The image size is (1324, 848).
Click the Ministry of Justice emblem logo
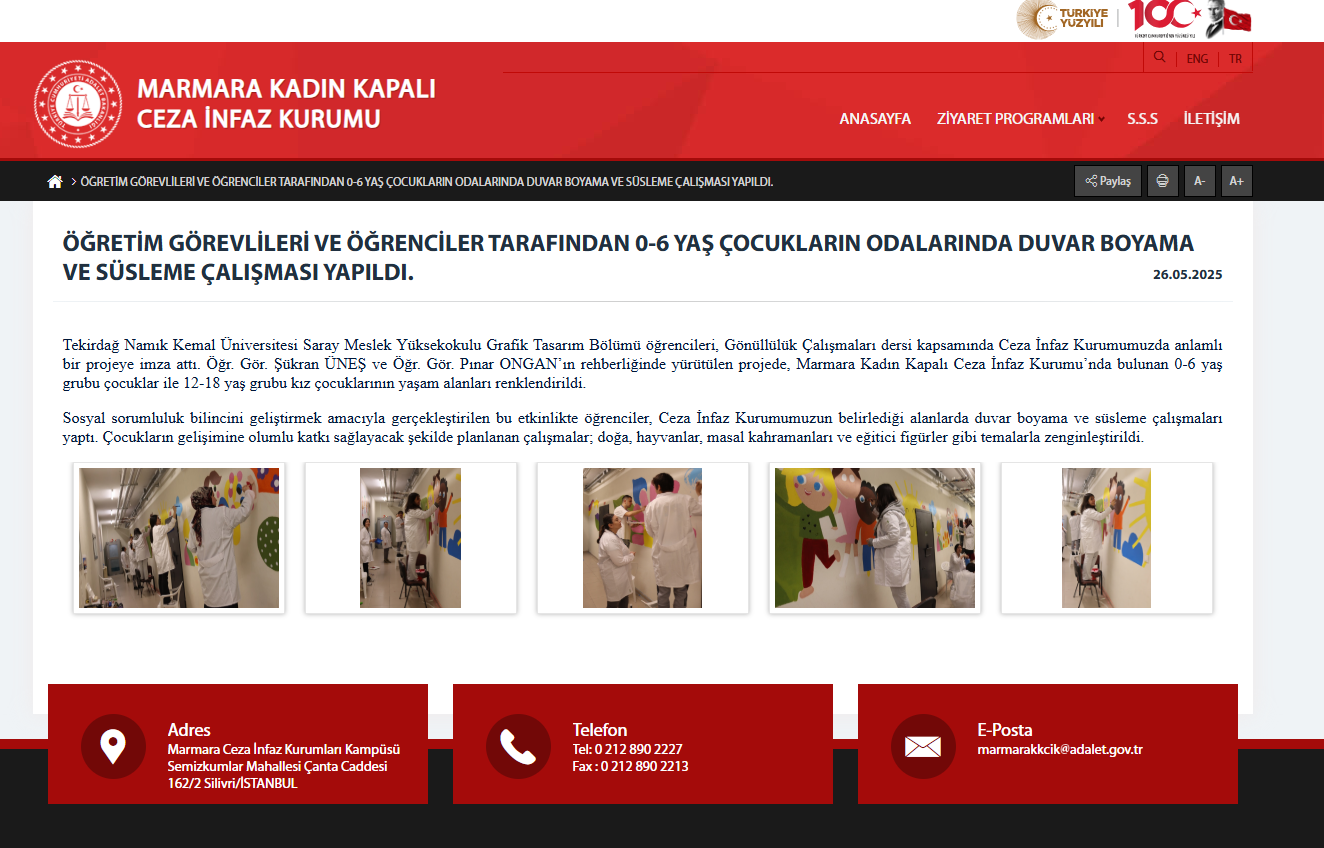pos(78,104)
